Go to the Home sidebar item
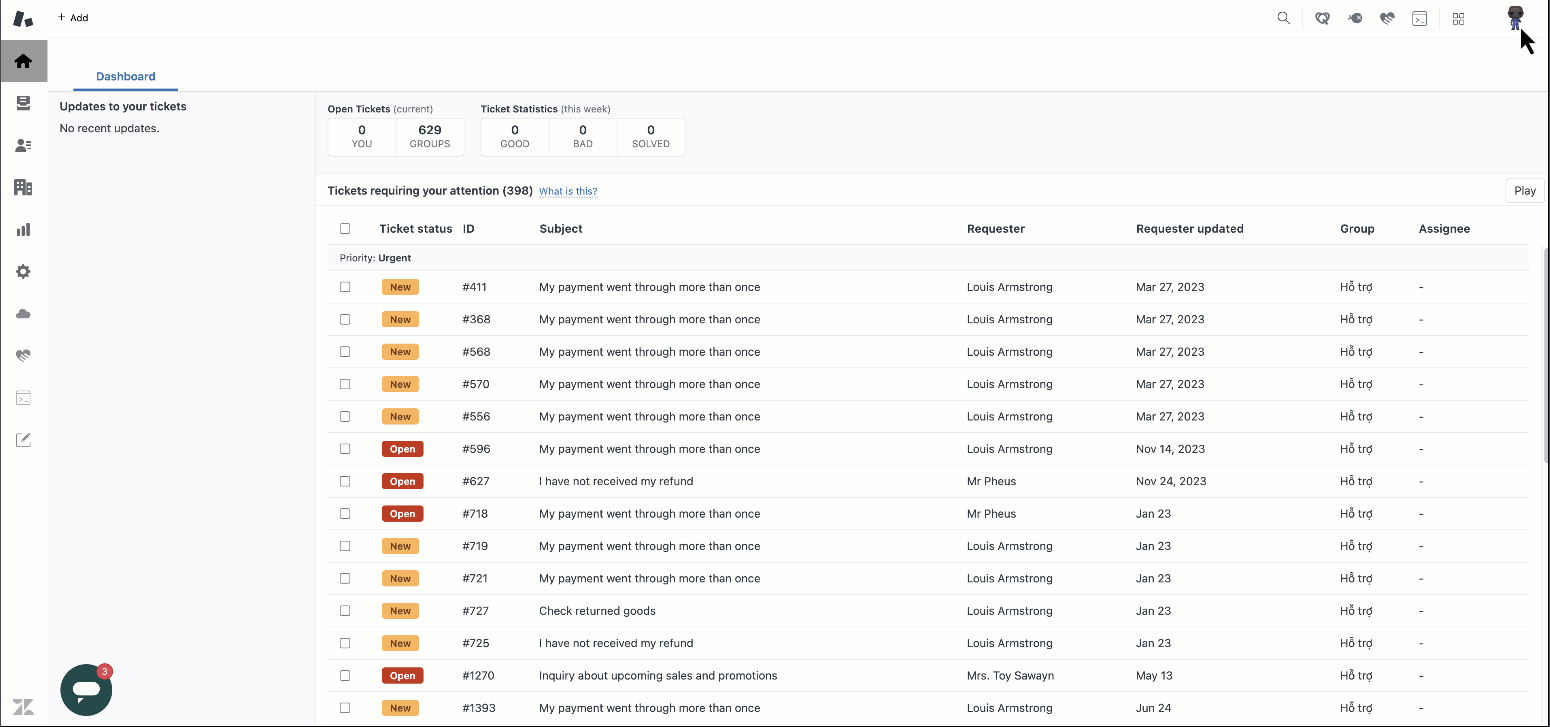The width and height of the screenshot is (1550, 727). pyautogui.click(x=23, y=61)
